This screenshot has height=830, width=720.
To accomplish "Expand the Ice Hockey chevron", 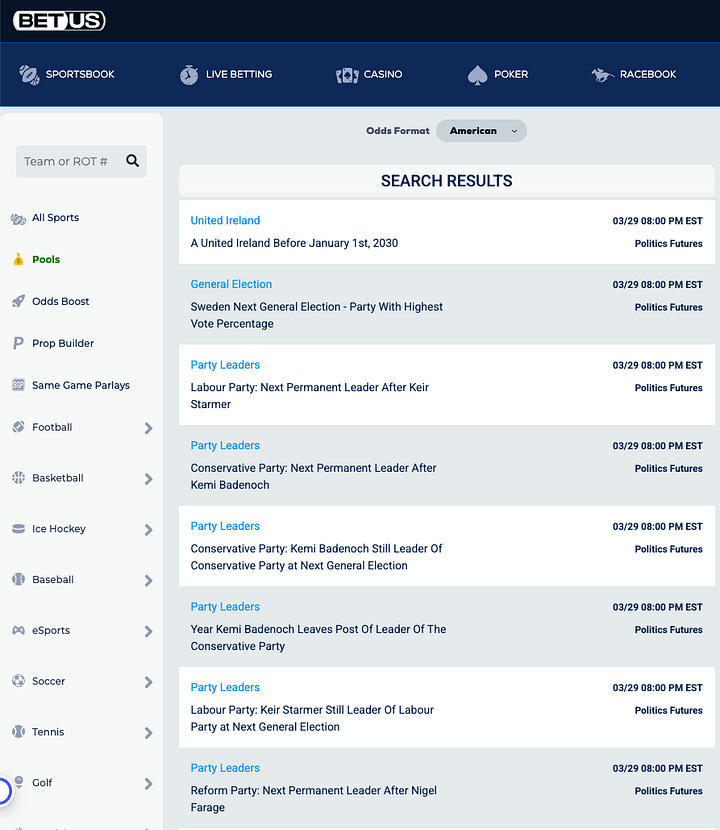I will click(148, 530).
